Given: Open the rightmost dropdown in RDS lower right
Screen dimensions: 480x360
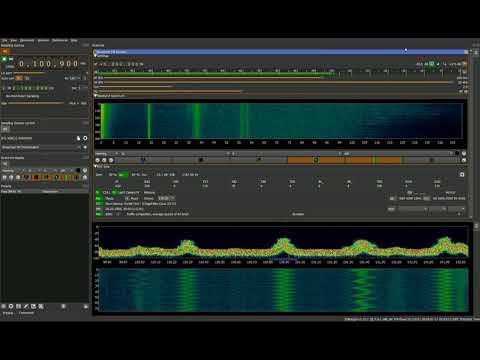Looking at the screenshot, I should point(456,209).
